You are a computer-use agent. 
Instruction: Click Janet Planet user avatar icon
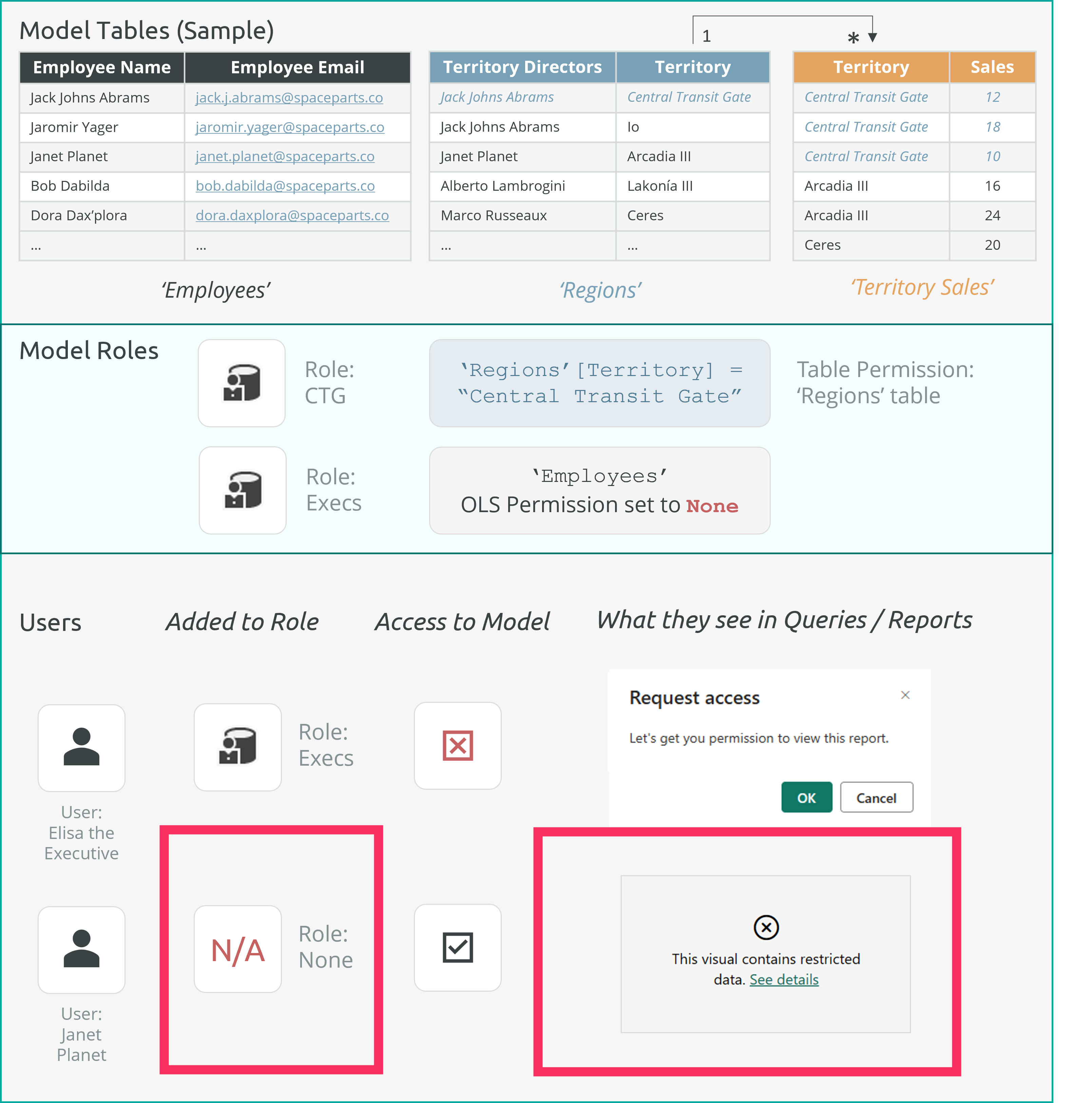pyautogui.click(x=81, y=949)
